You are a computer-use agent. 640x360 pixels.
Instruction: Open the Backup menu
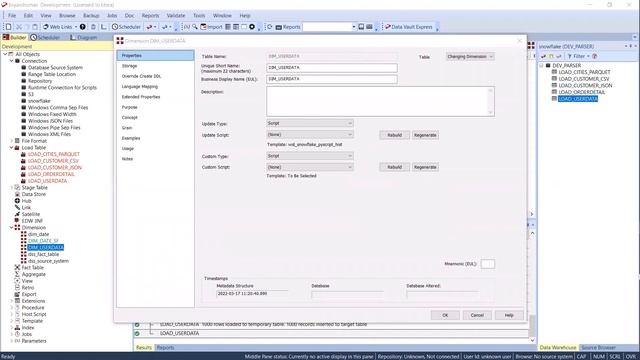[91, 16]
